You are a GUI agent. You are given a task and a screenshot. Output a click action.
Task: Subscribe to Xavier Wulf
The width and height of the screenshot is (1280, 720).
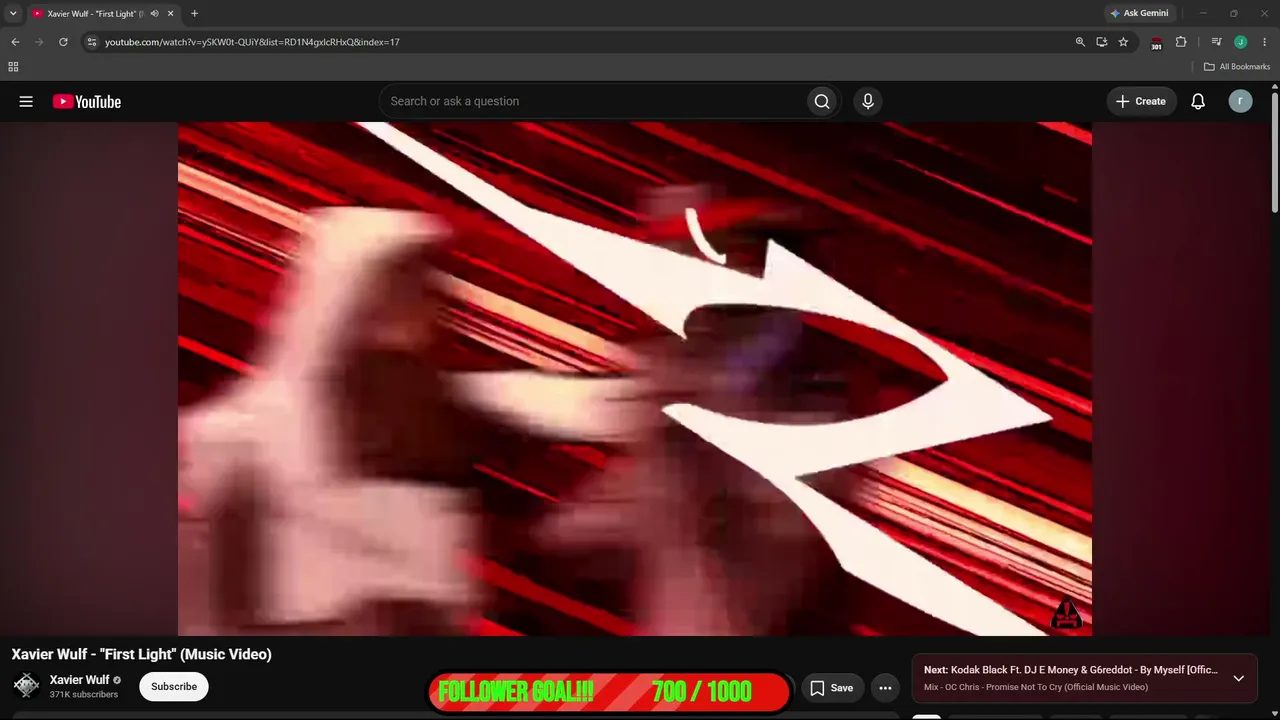[x=174, y=687]
